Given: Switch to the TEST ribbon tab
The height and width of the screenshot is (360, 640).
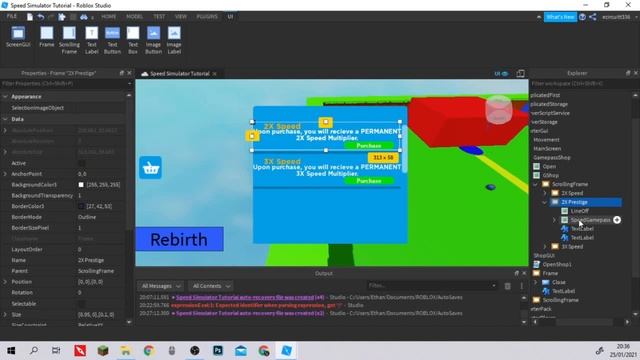Looking at the screenshot, I should click(159, 16).
